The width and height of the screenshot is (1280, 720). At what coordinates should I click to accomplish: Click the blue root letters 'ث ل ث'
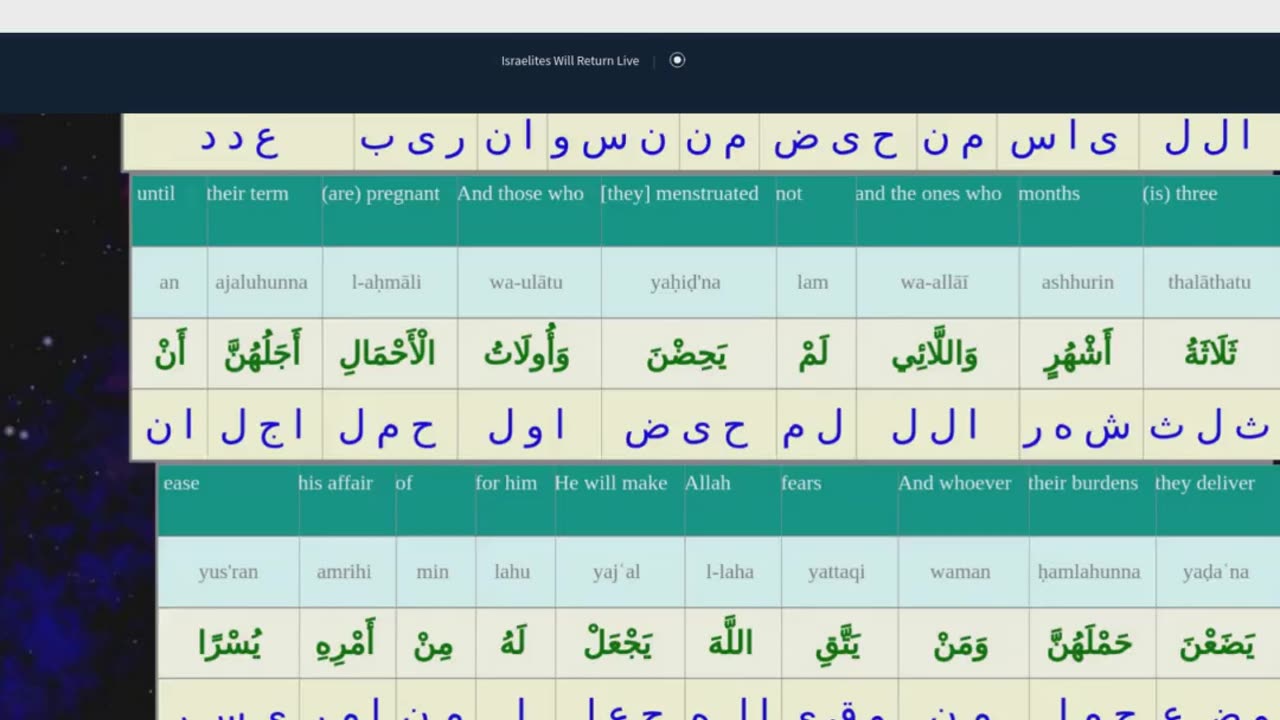[1210, 427]
